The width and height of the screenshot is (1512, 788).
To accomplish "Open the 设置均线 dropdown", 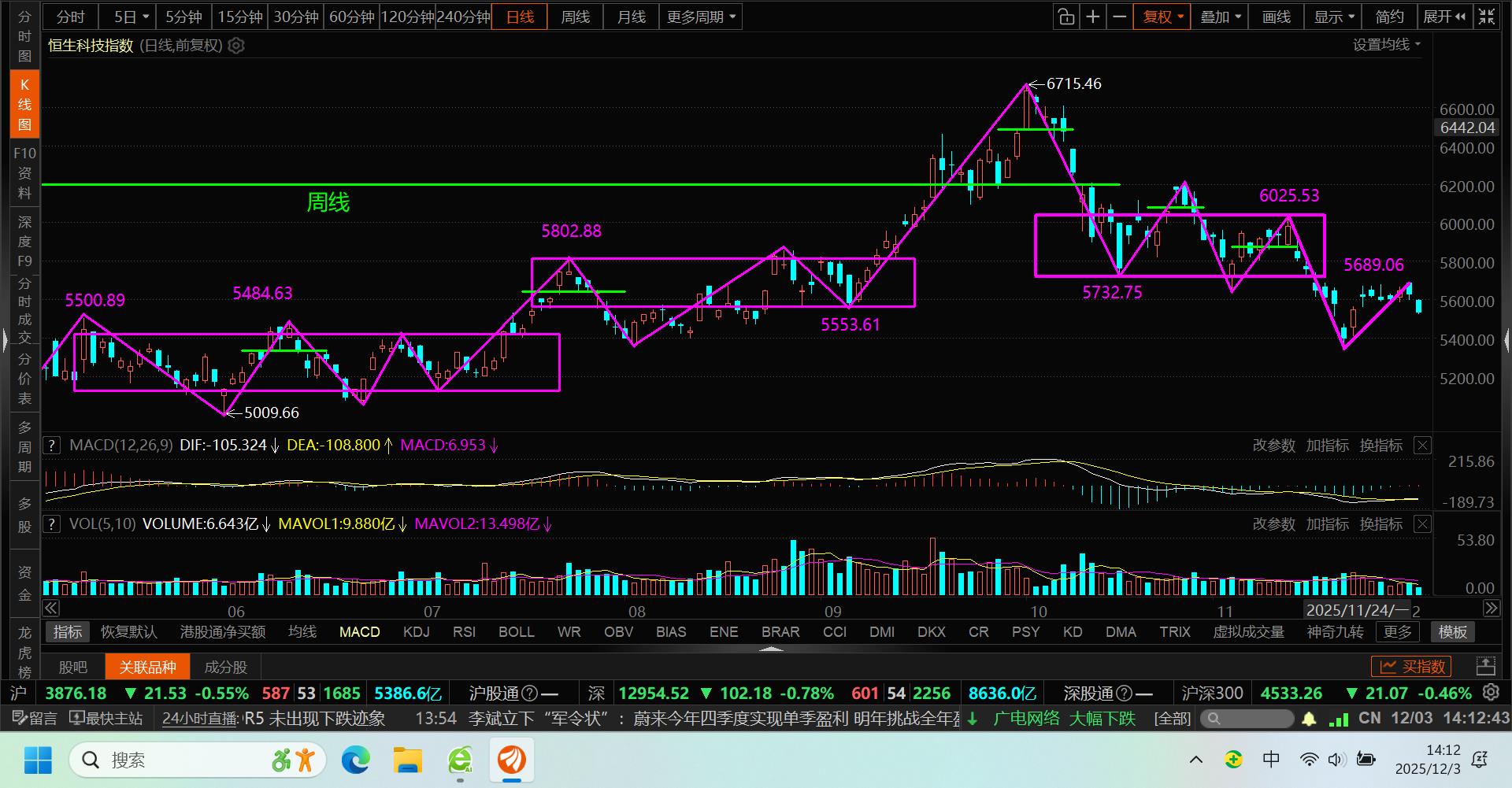I will tap(1387, 45).
